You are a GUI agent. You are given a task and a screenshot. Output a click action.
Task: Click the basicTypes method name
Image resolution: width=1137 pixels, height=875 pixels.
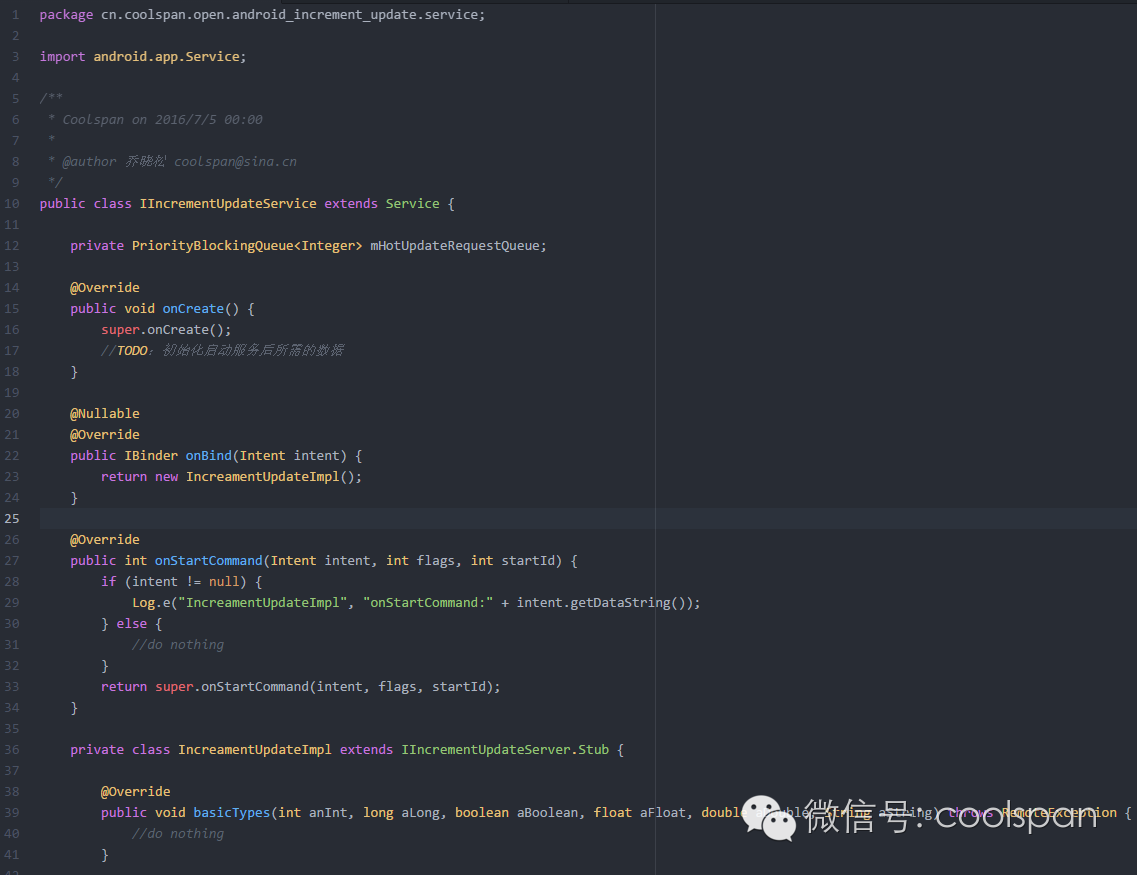tap(231, 813)
